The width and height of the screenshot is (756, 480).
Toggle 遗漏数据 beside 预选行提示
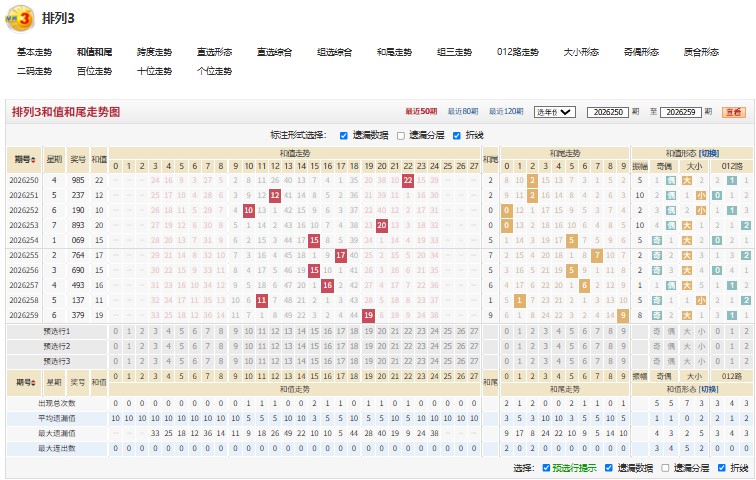[x=608, y=467]
